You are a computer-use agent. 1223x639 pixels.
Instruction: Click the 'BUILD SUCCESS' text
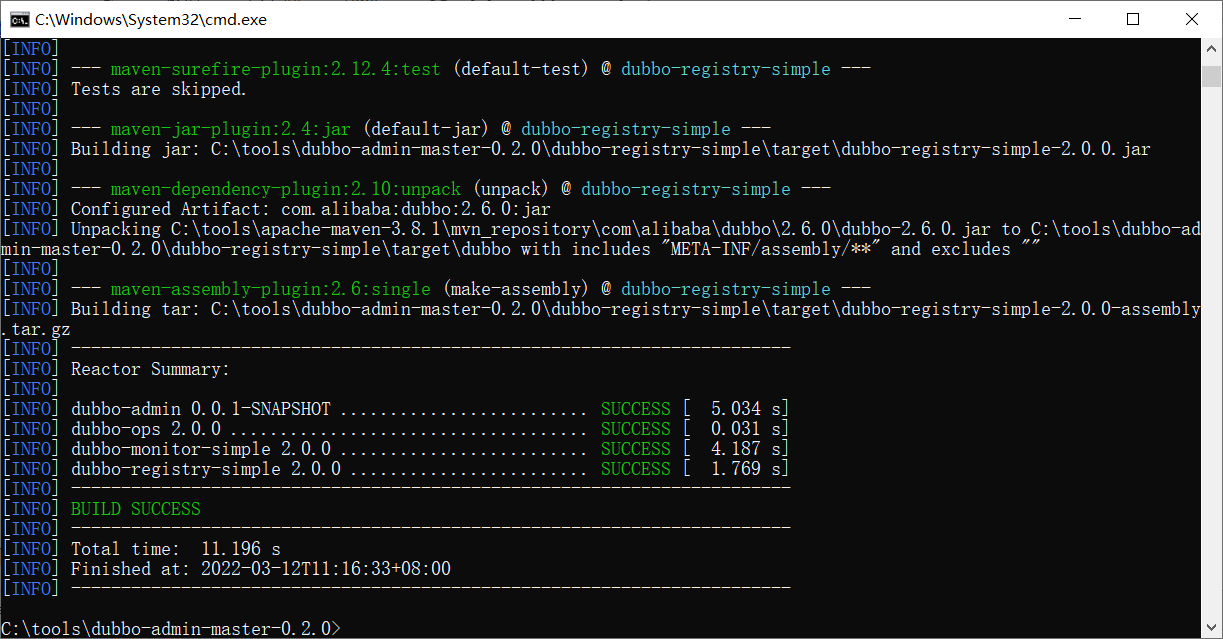tap(135, 509)
